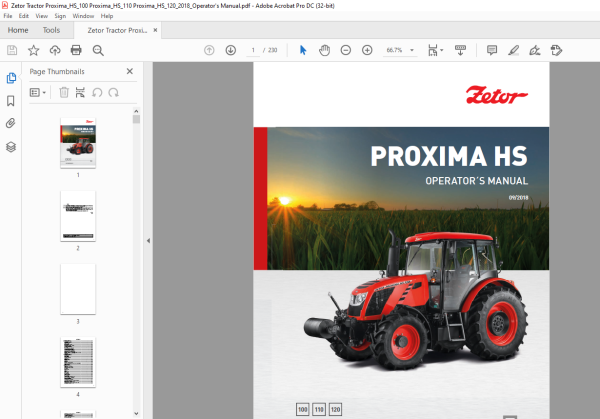Click the PROXIMA HS title text
The image size is (600, 419).
pyautogui.click(x=449, y=156)
